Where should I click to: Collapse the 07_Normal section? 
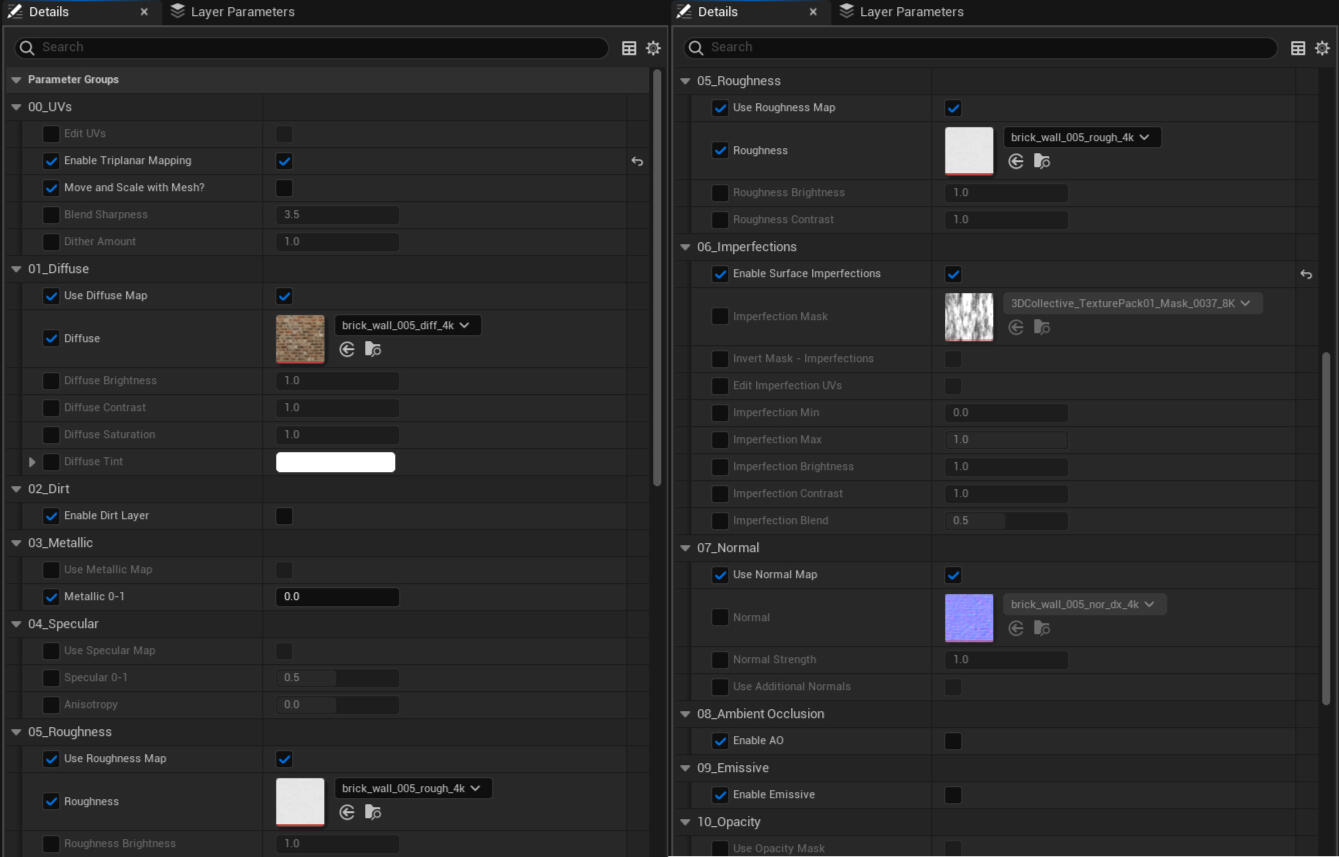click(684, 547)
